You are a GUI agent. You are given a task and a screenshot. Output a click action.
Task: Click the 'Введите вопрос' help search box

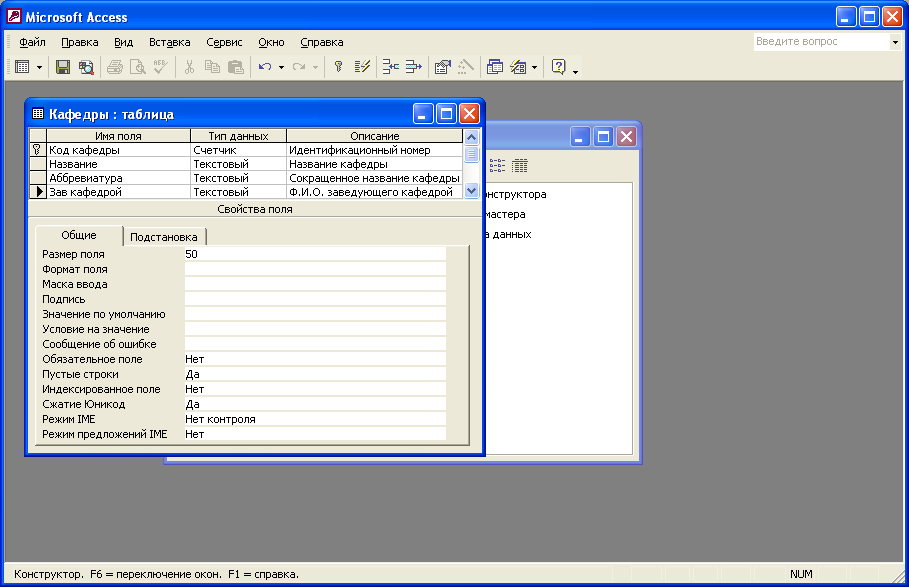(x=821, y=42)
